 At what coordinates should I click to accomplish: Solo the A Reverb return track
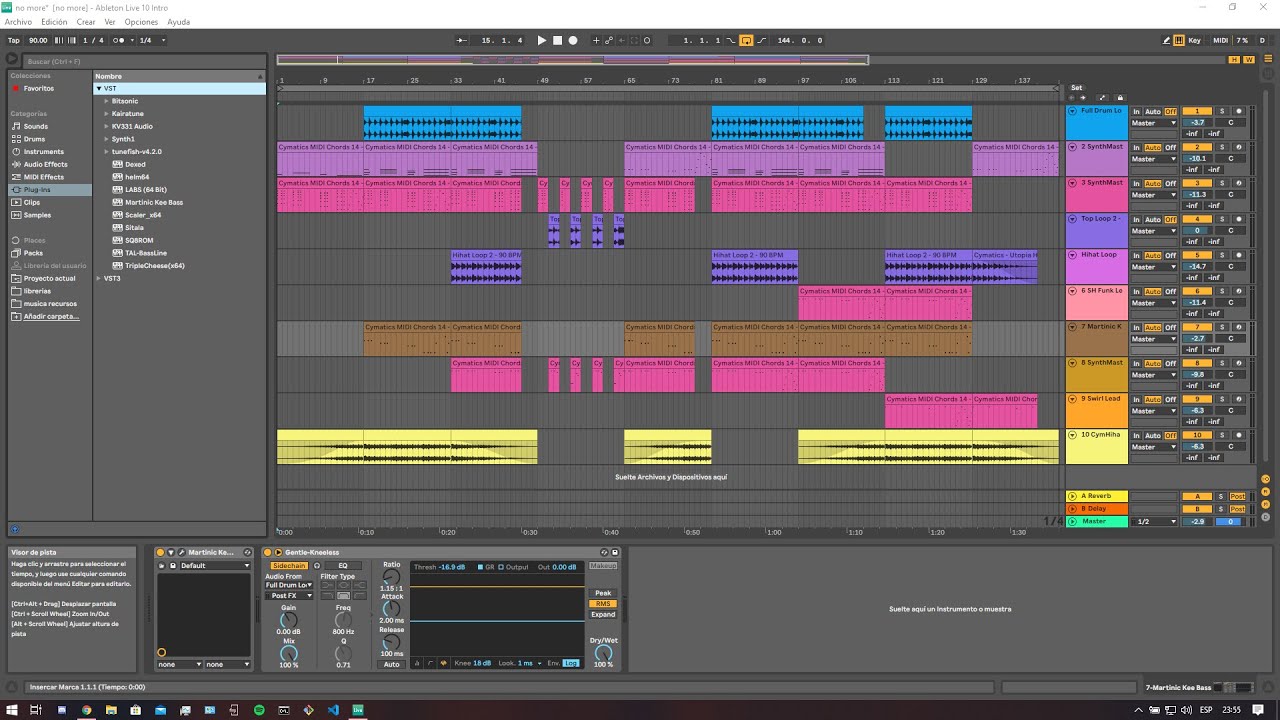(1221, 496)
